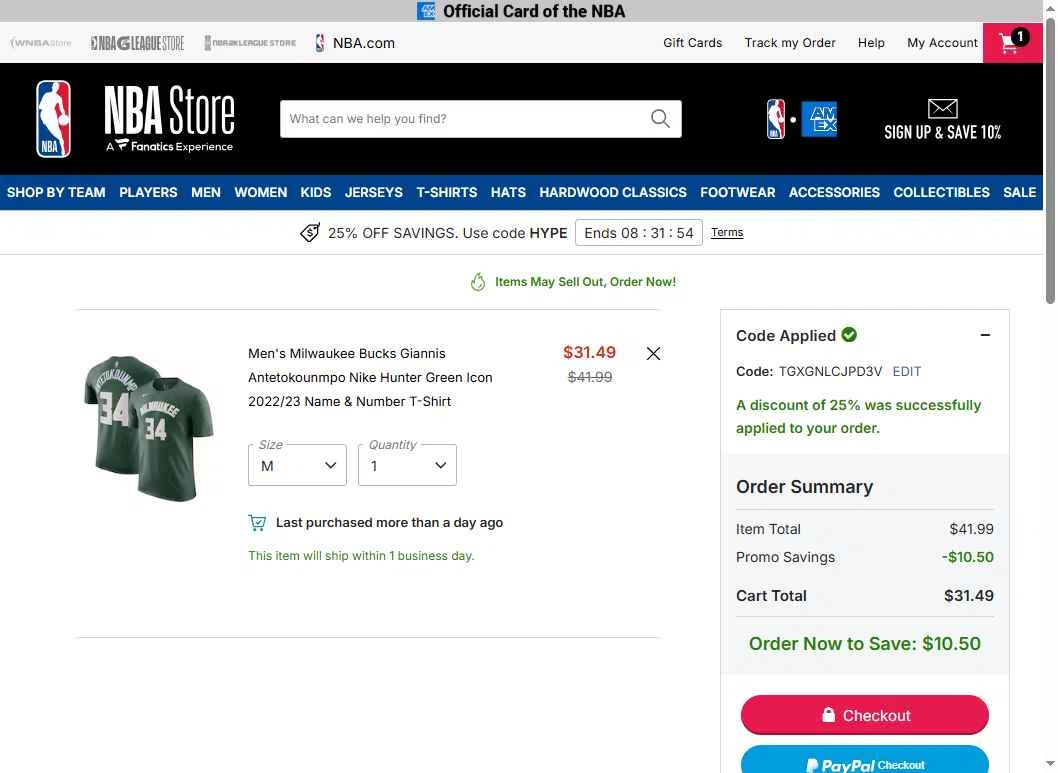Open the Sale menu

(1020, 192)
